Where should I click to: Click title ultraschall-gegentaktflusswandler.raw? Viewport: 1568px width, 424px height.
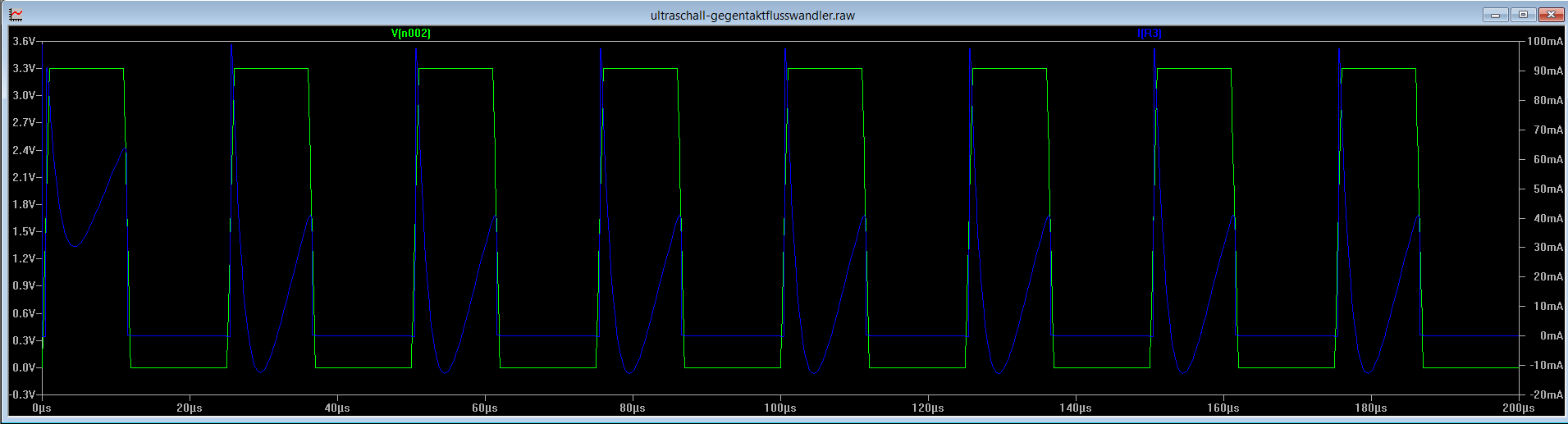coord(752,15)
